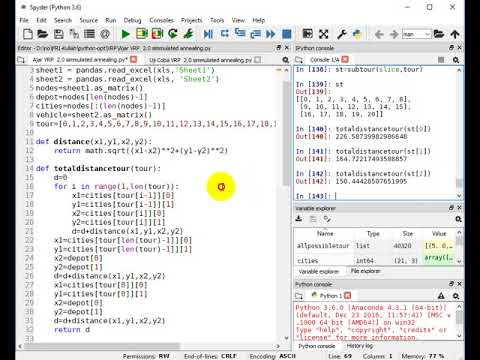Viewport: 480px width, 360px height.
Task: Run file with the green play button
Action: click(x=125, y=34)
